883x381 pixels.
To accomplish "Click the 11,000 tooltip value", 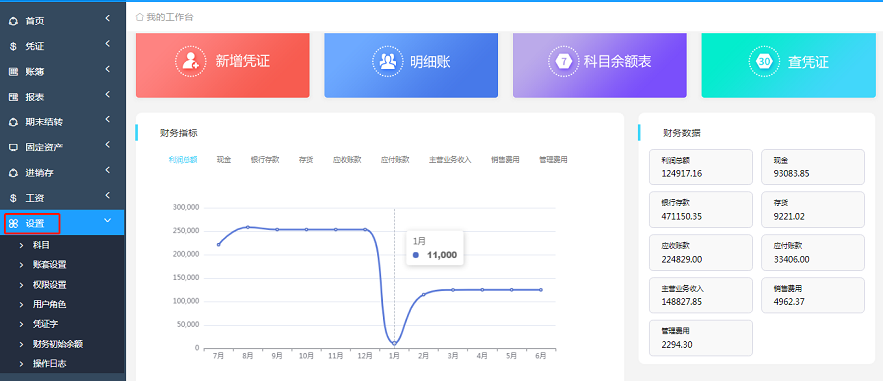I will pos(442,255).
